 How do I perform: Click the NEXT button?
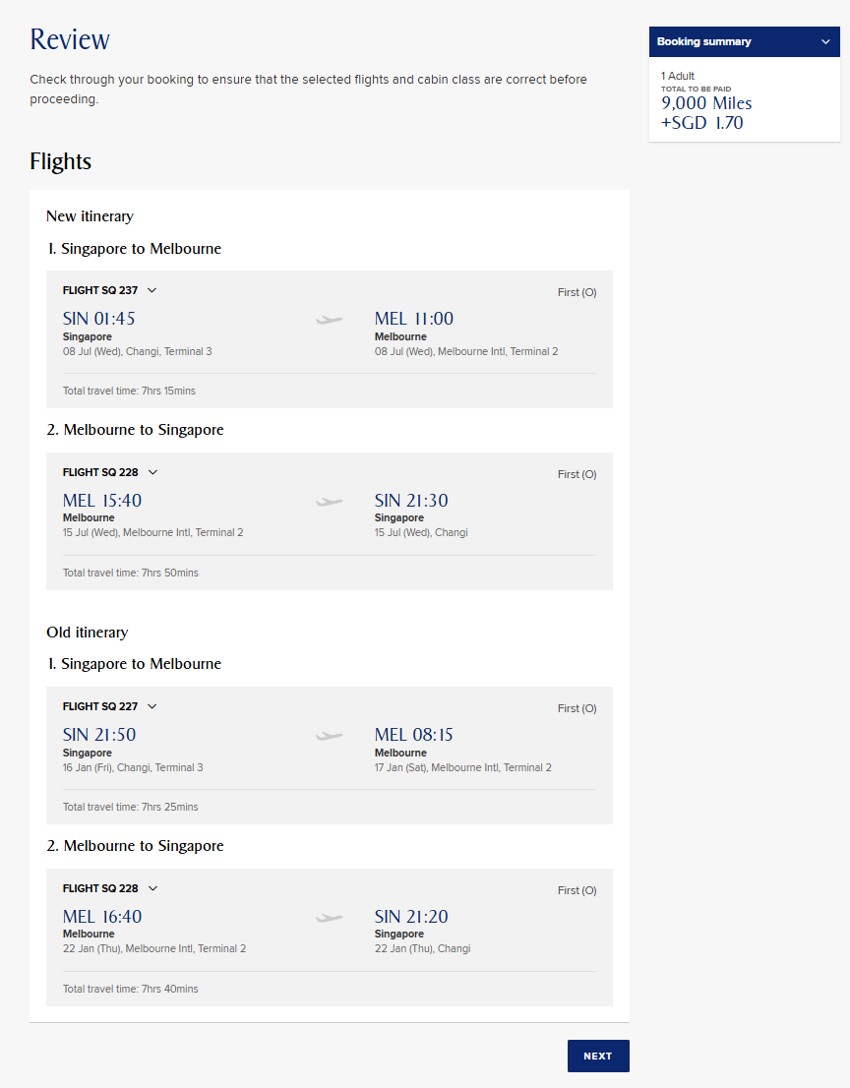point(598,1056)
